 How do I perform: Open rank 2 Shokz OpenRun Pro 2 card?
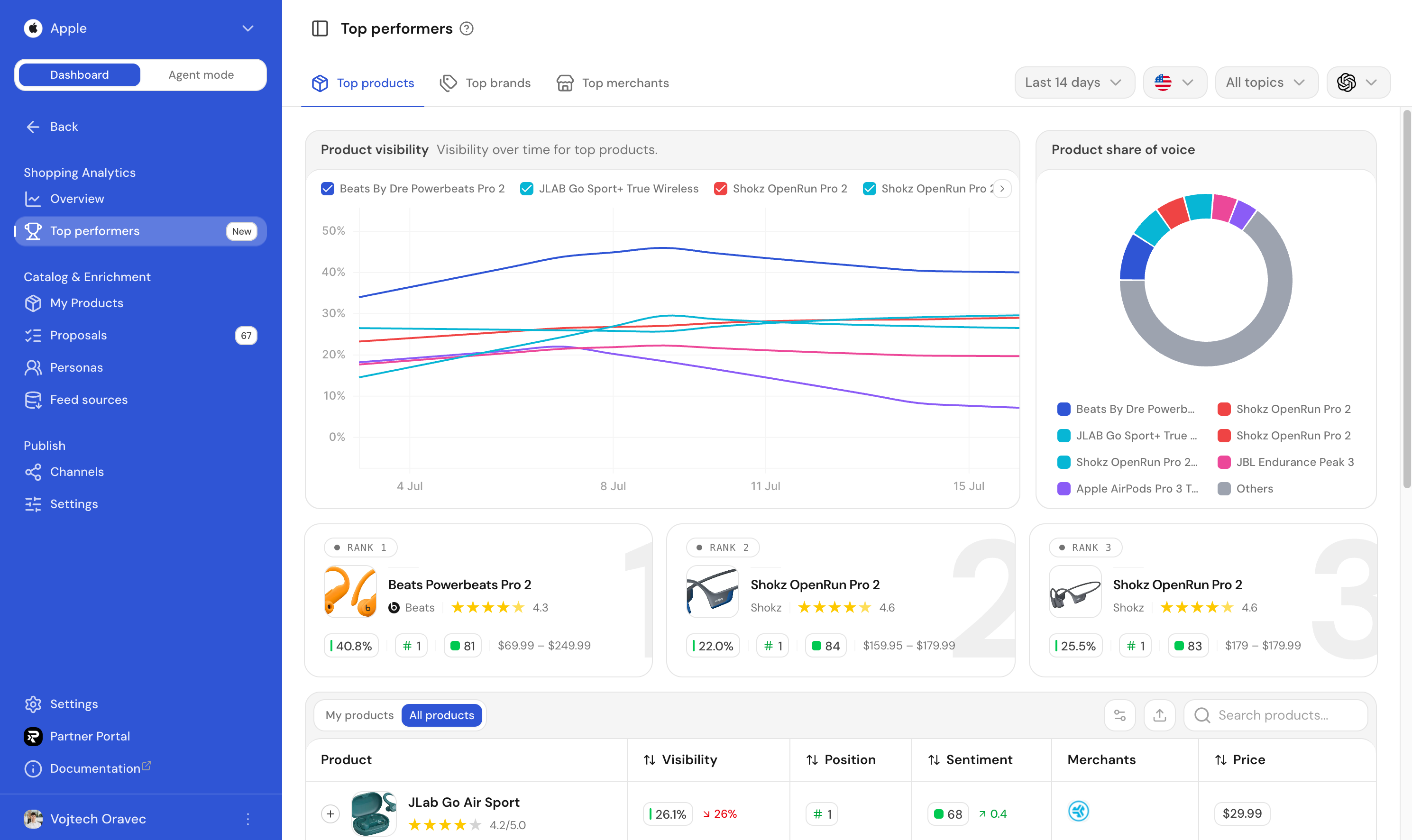pyautogui.click(x=840, y=600)
